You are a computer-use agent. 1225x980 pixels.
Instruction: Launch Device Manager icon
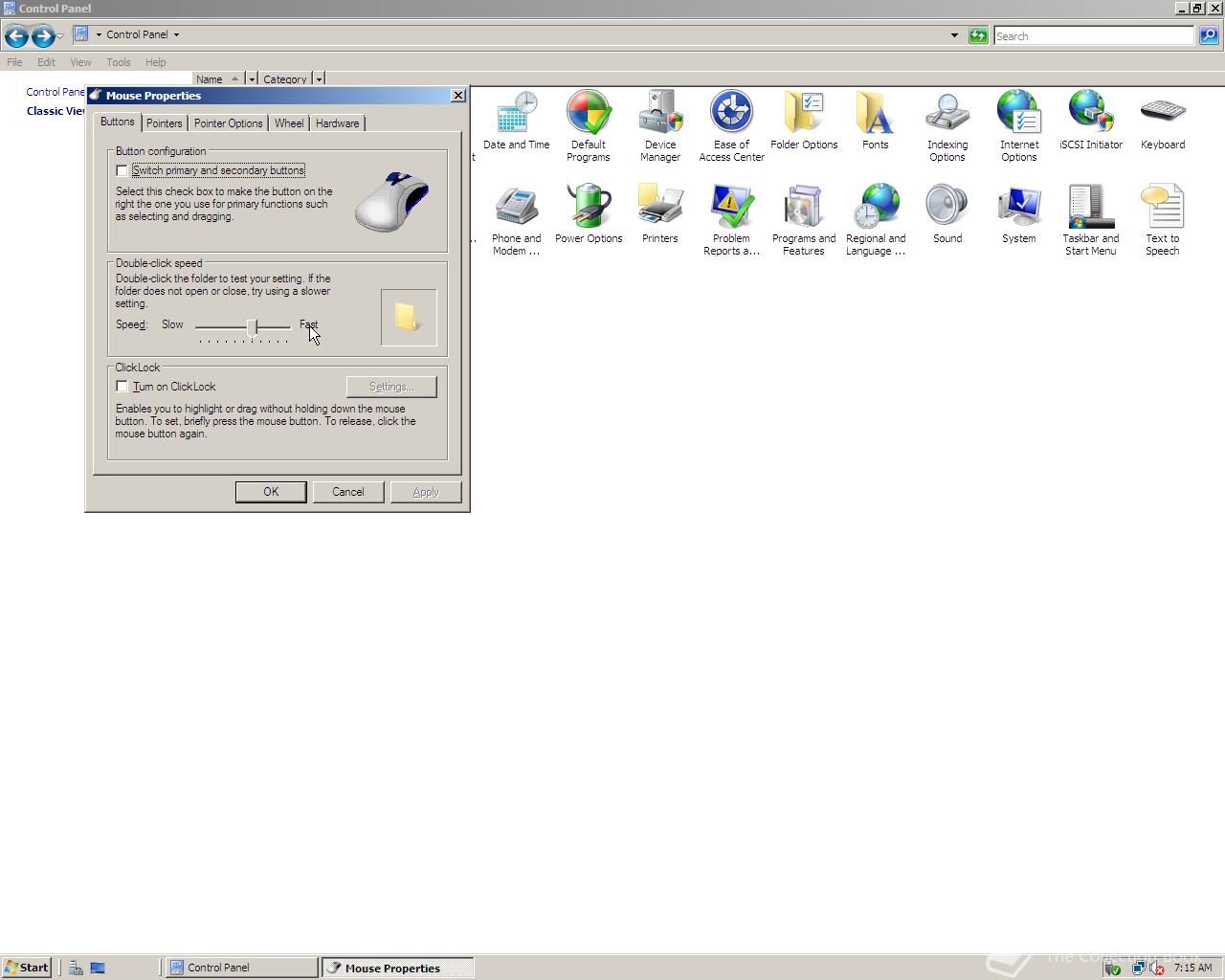[x=660, y=126]
